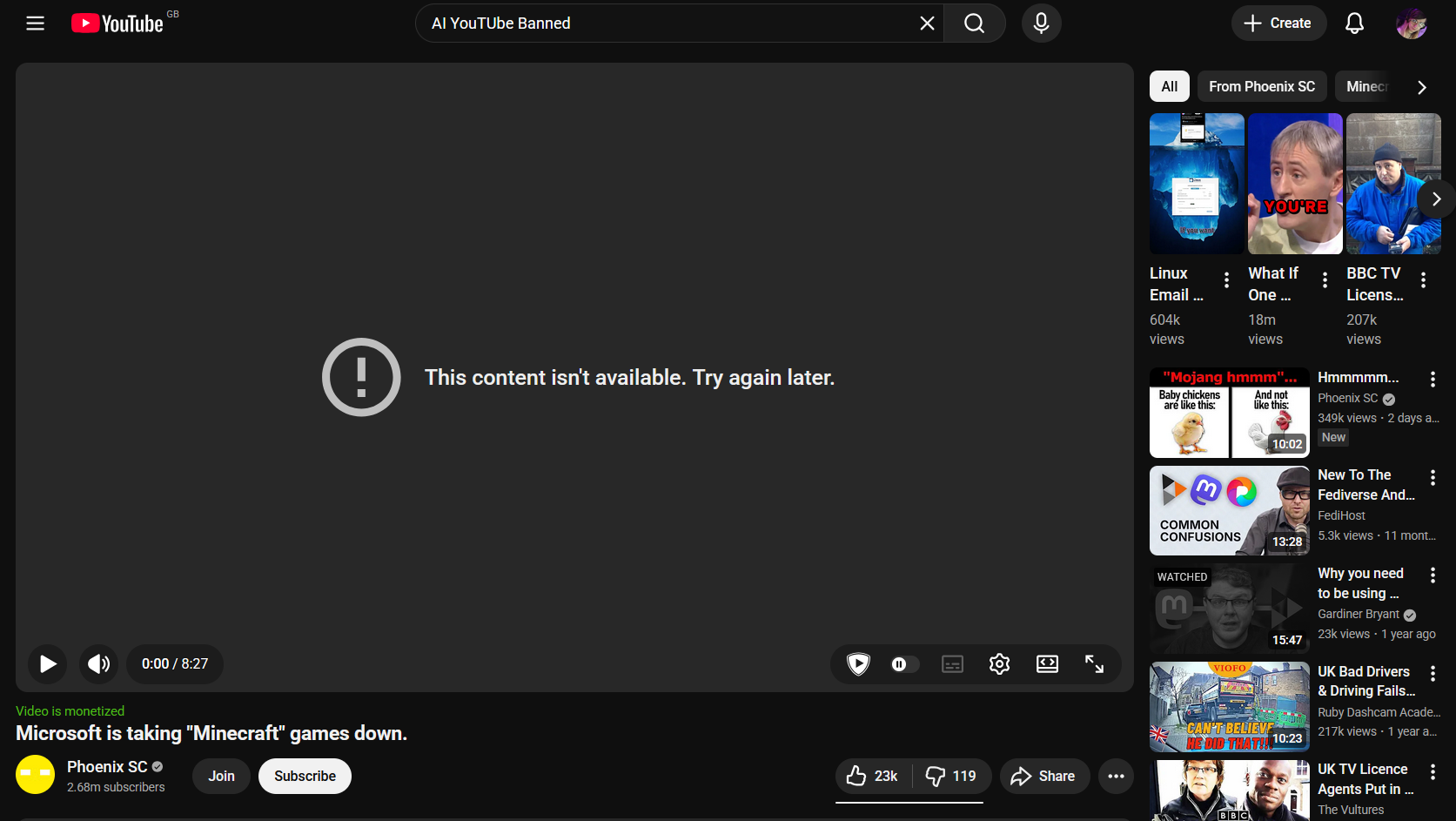1456x821 pixels.
Task: Subscribe to Phoenix SC
Action: tap(305, 776)
